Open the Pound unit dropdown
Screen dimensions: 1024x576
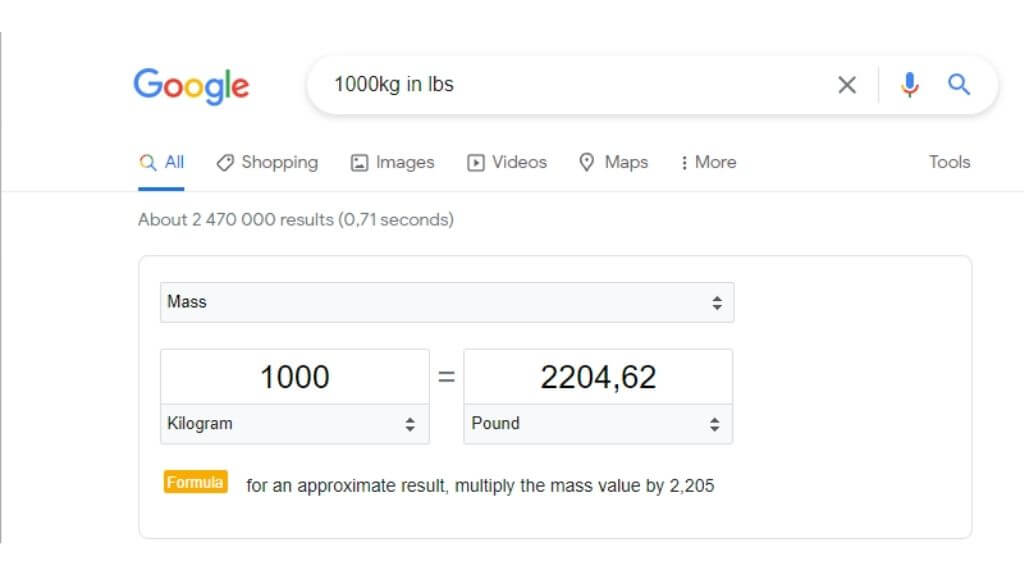(x=597, y=424)
